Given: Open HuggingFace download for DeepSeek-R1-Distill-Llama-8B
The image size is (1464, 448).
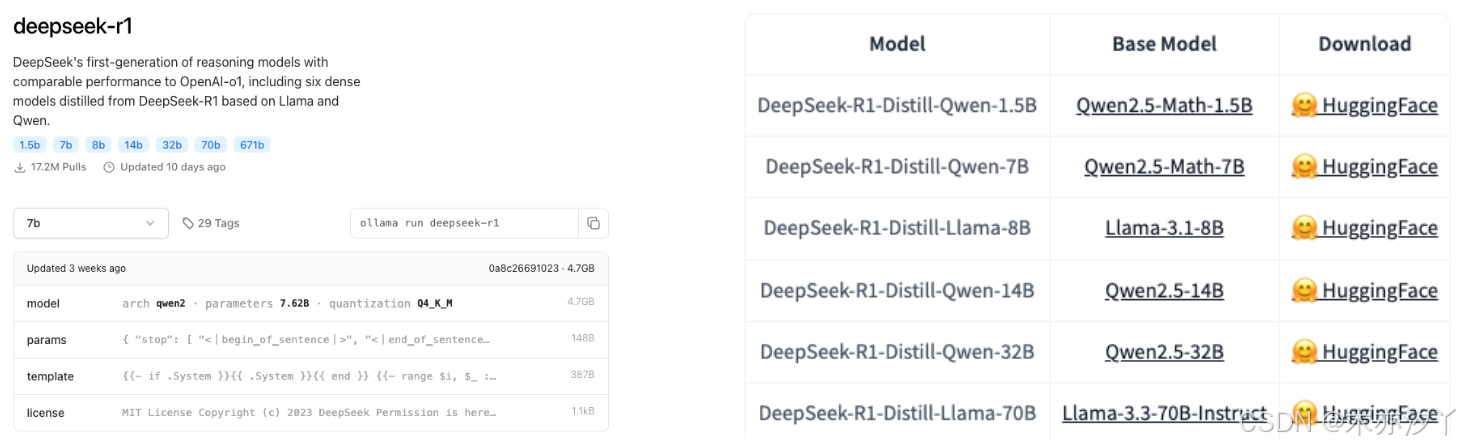Looking at the screenshot, I should [1364, 228].
